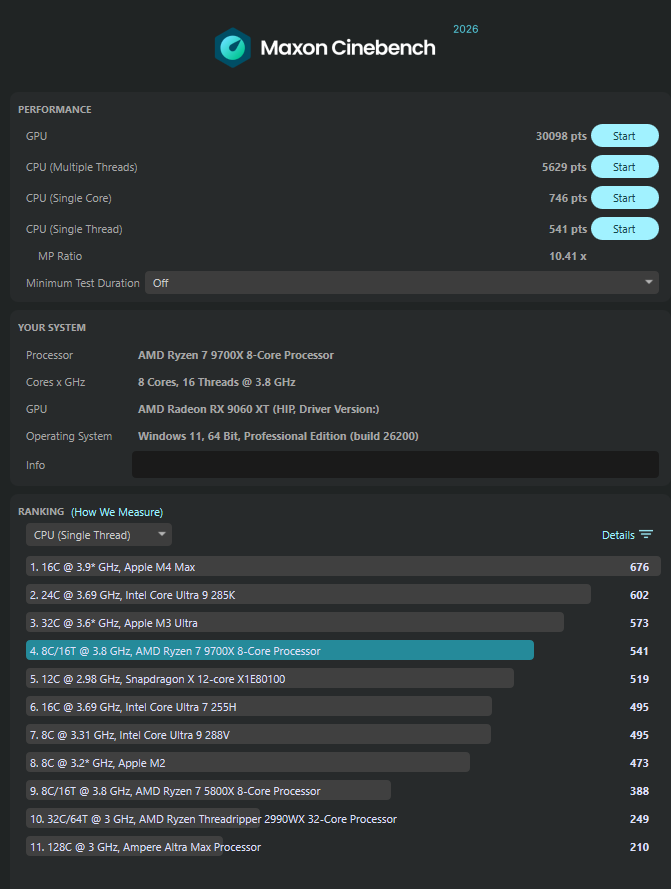The image size is (671, 889).
Task: Open the Minimum Test Duration dropdown
Action: point(402,283)
